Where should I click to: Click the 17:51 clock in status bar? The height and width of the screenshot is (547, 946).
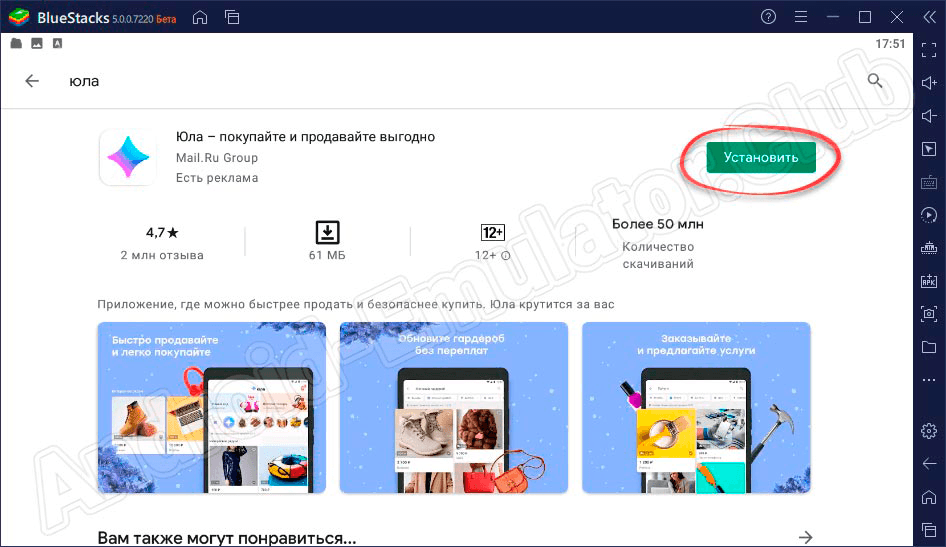890,43
